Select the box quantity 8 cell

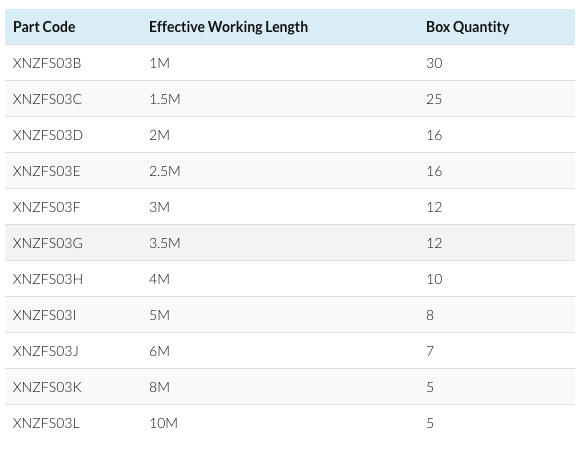pyautogui.click(x=430, y=315)
